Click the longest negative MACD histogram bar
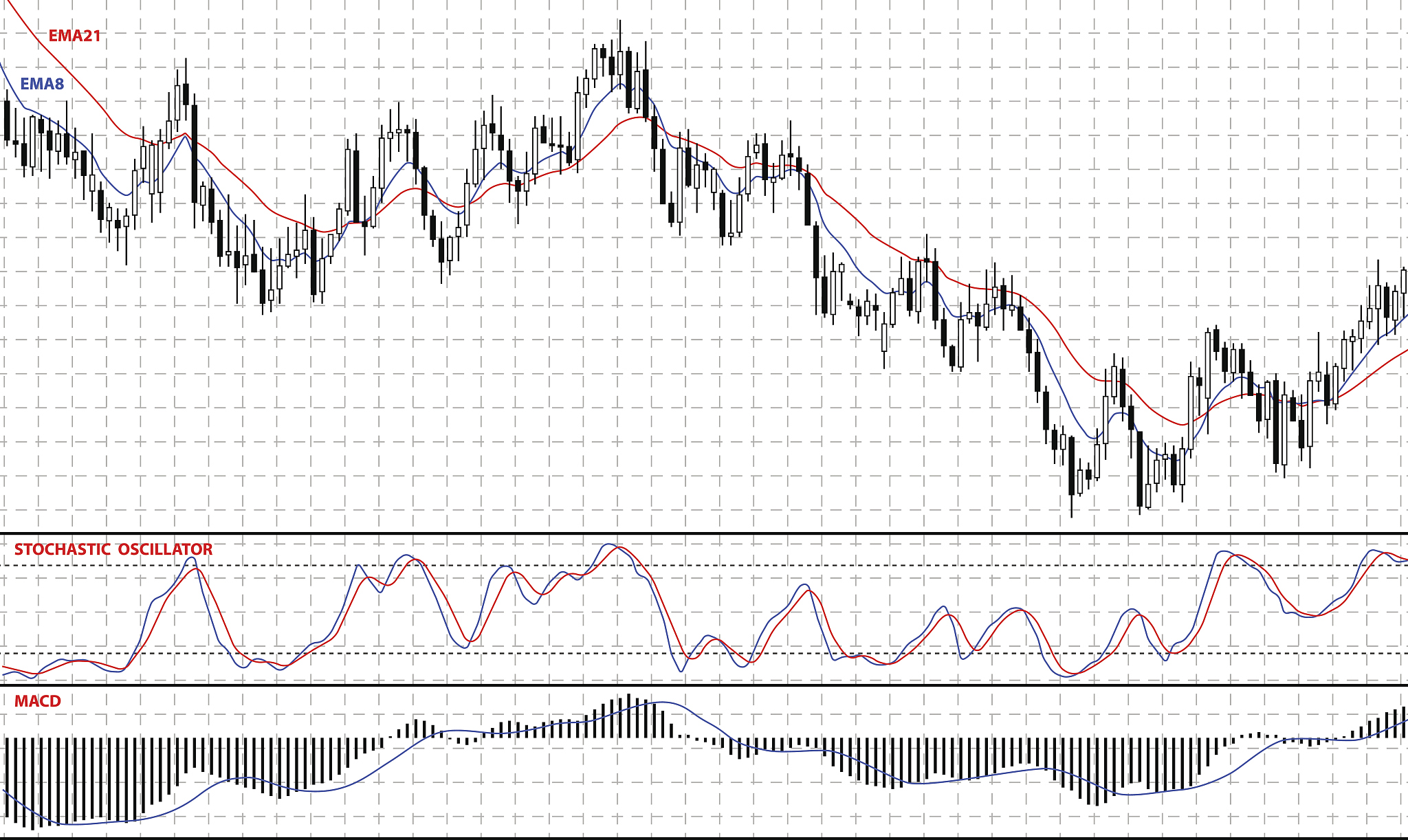This screenshot has height=840, width=1408. 32,784
